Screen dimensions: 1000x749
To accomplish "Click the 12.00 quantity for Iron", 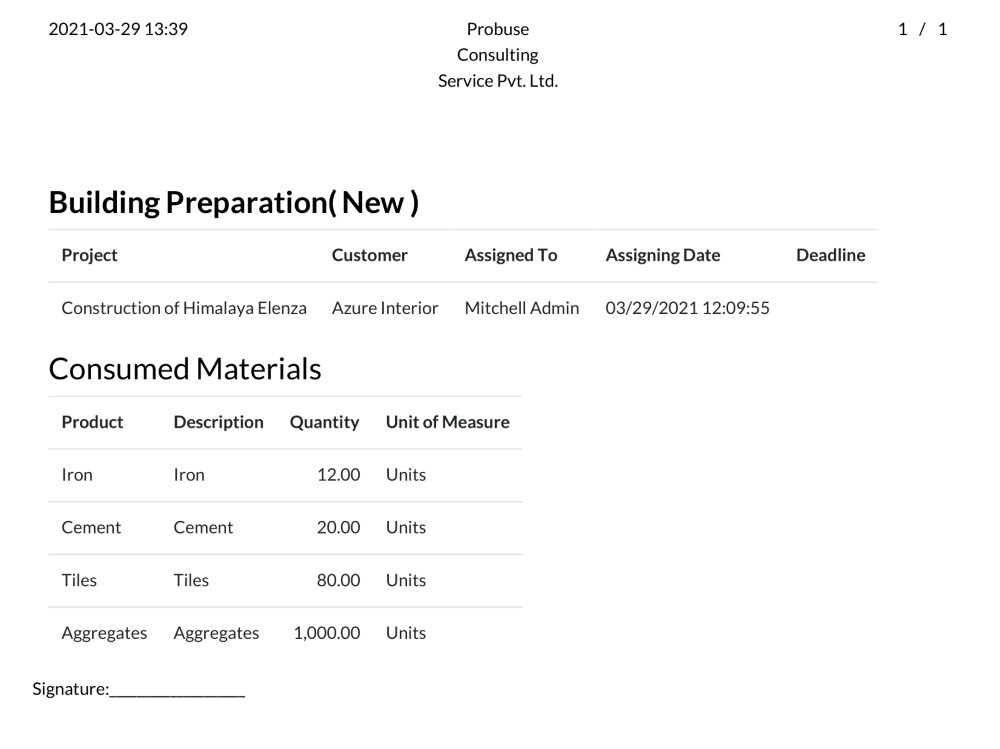I will click(338, 475).
